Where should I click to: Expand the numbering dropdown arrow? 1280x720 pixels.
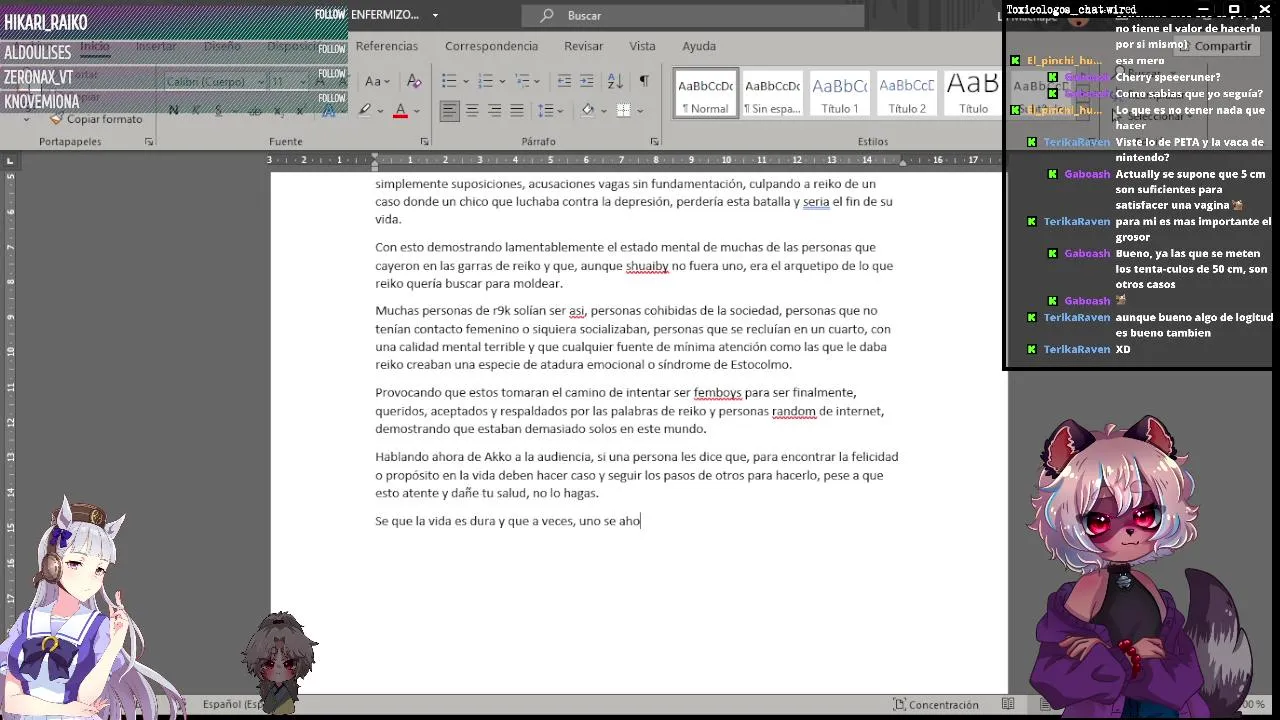point(501,82)
